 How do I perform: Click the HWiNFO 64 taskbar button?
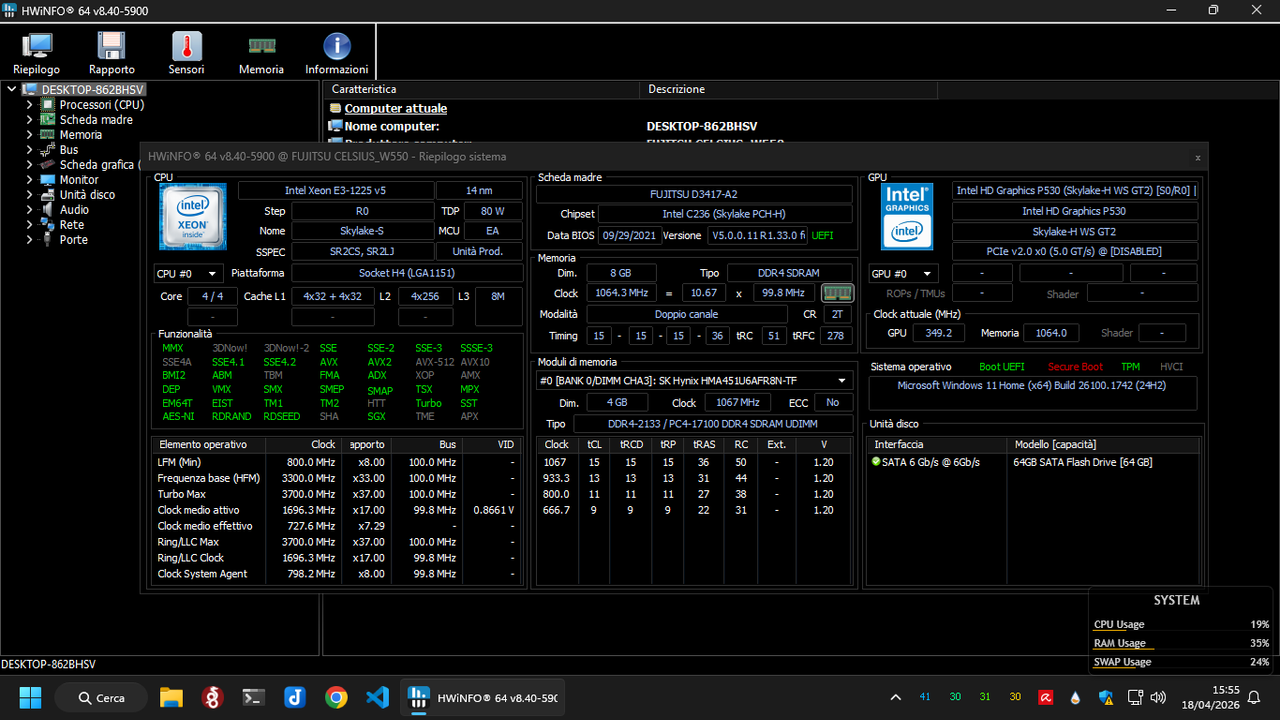484,697
